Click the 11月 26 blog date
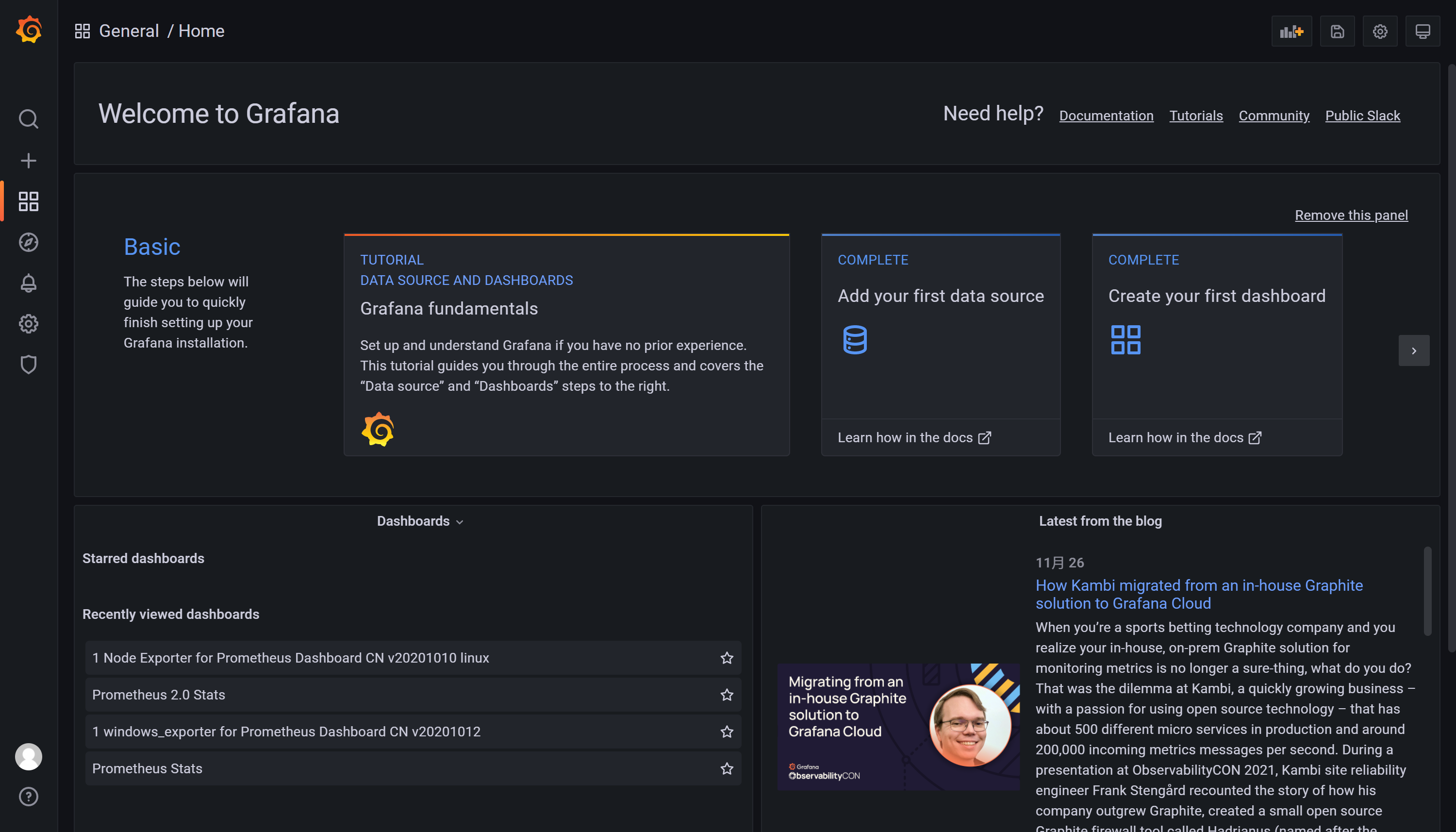 [x=1059, y=563]
